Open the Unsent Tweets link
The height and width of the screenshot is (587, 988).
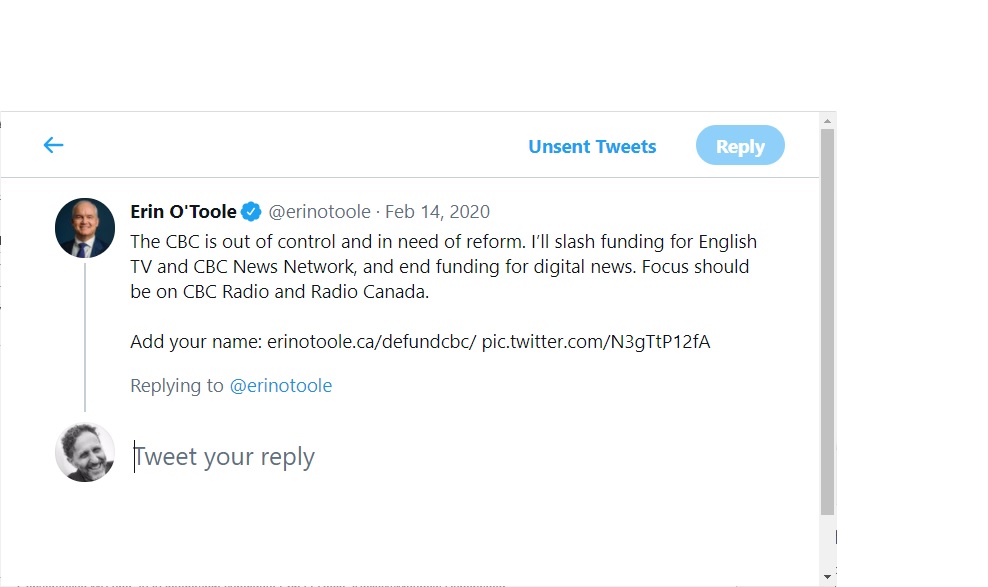[x=592, y=147]
